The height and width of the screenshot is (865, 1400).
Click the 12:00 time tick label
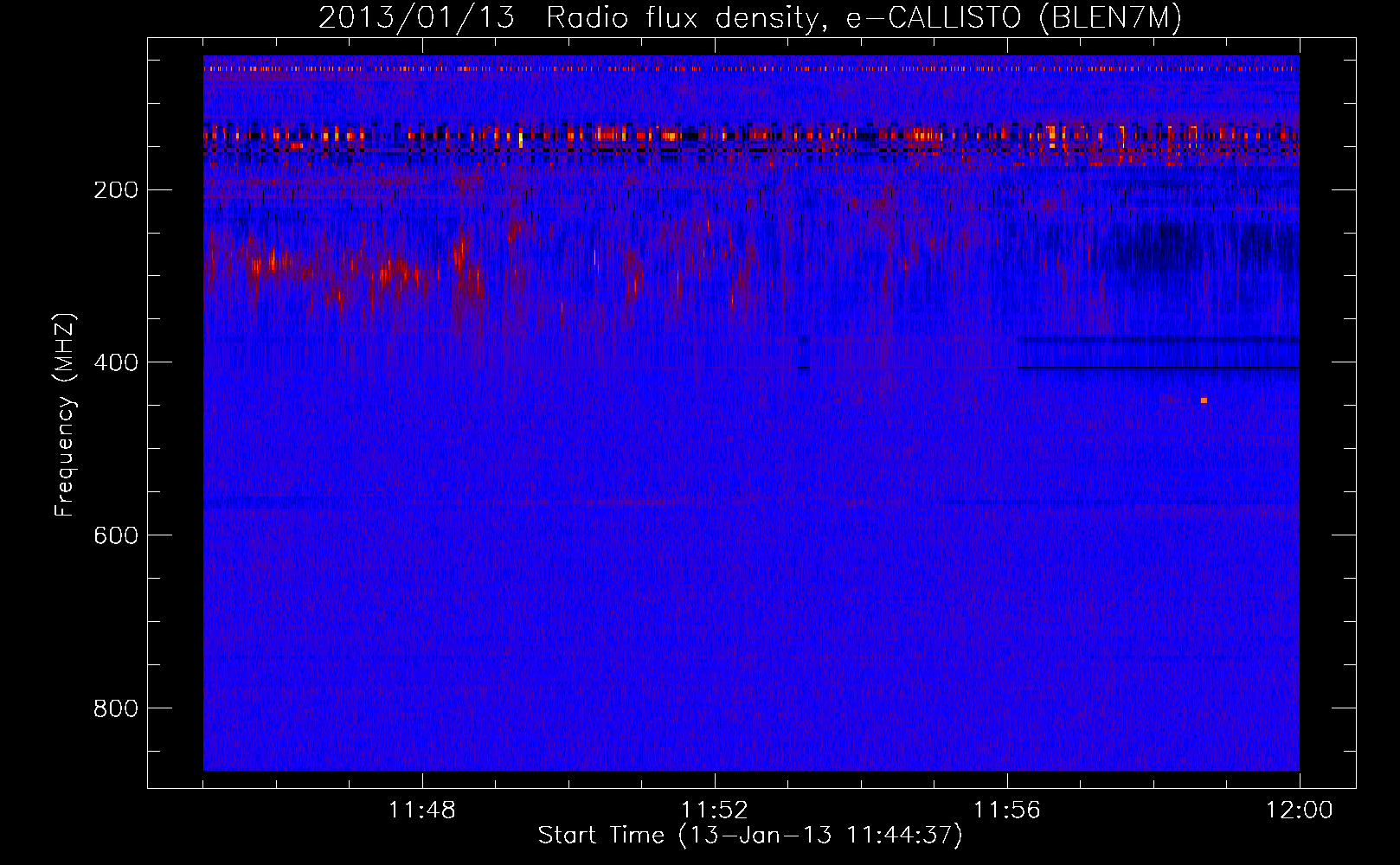[1300, 811]
